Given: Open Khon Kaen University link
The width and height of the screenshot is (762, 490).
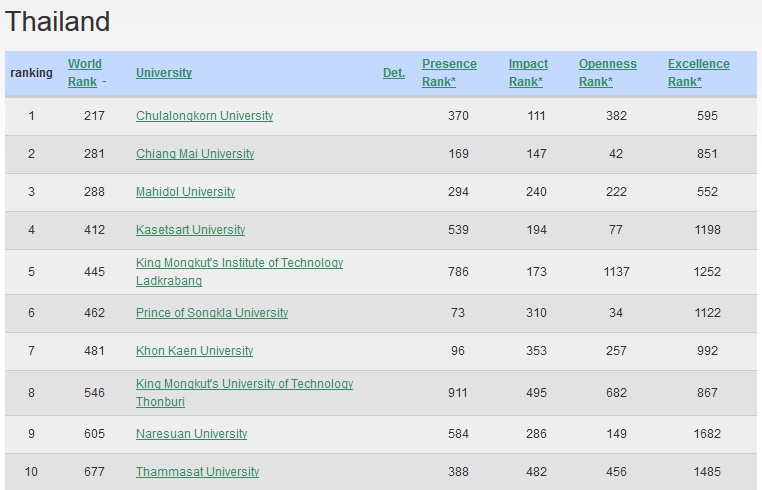Looking at the screenshot, I should (x=194, y=351).
